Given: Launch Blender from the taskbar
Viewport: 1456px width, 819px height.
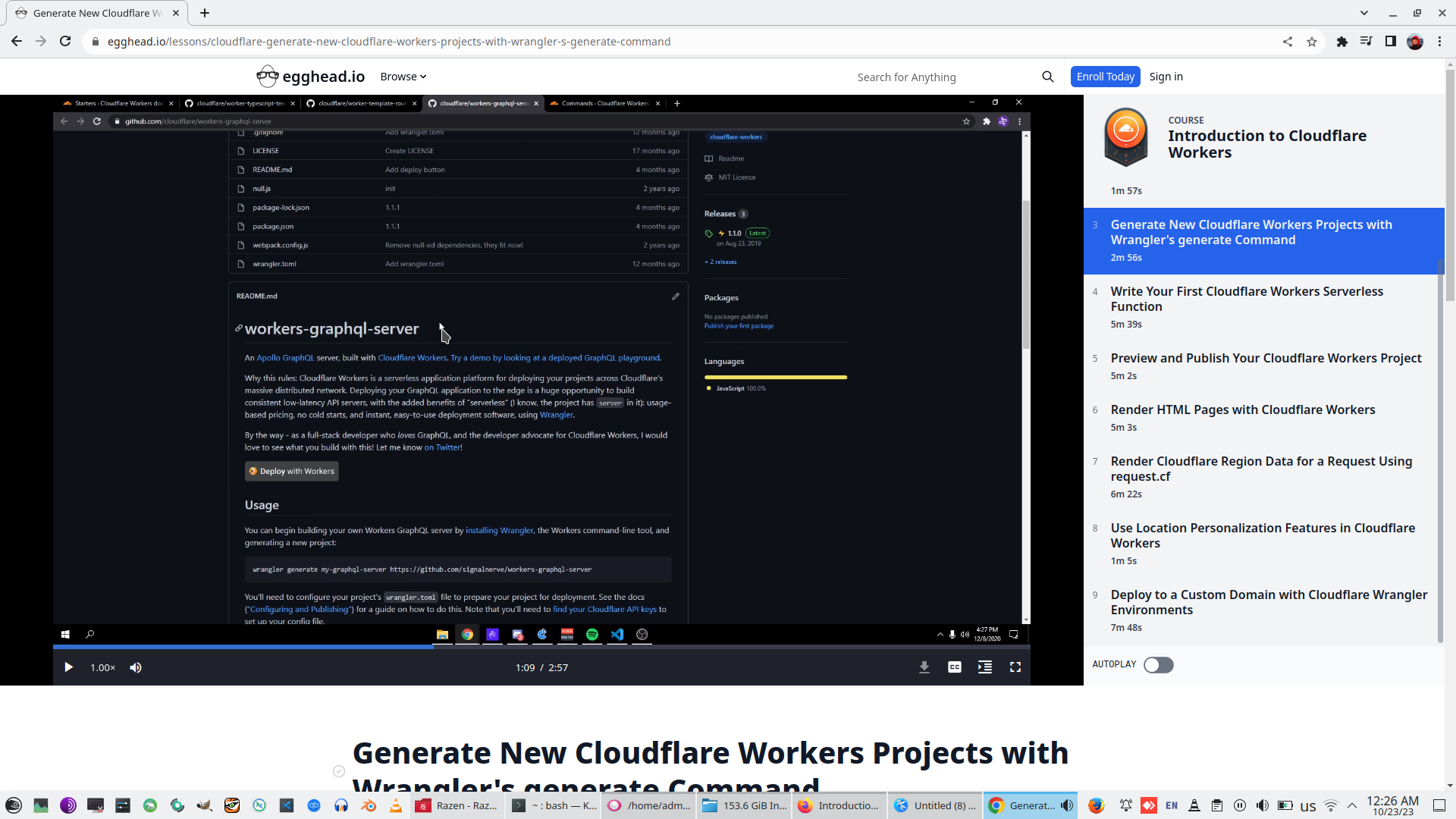Looking at the screenshot, I should click(369, 805).
